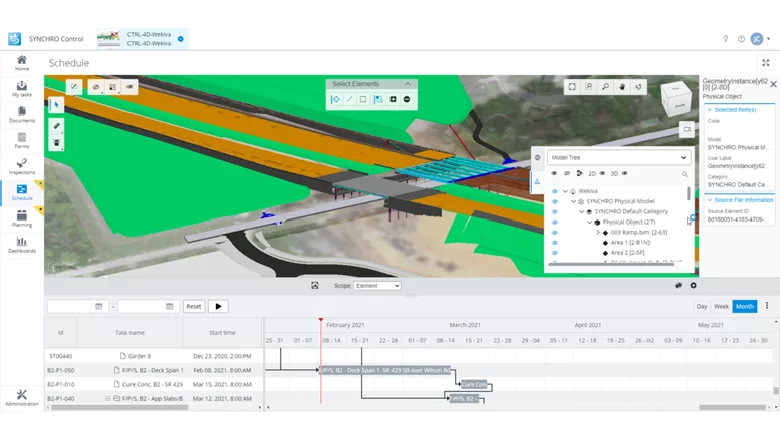
Task: Collapse SYNCHRO Default Category node
Action: point(582,212)
